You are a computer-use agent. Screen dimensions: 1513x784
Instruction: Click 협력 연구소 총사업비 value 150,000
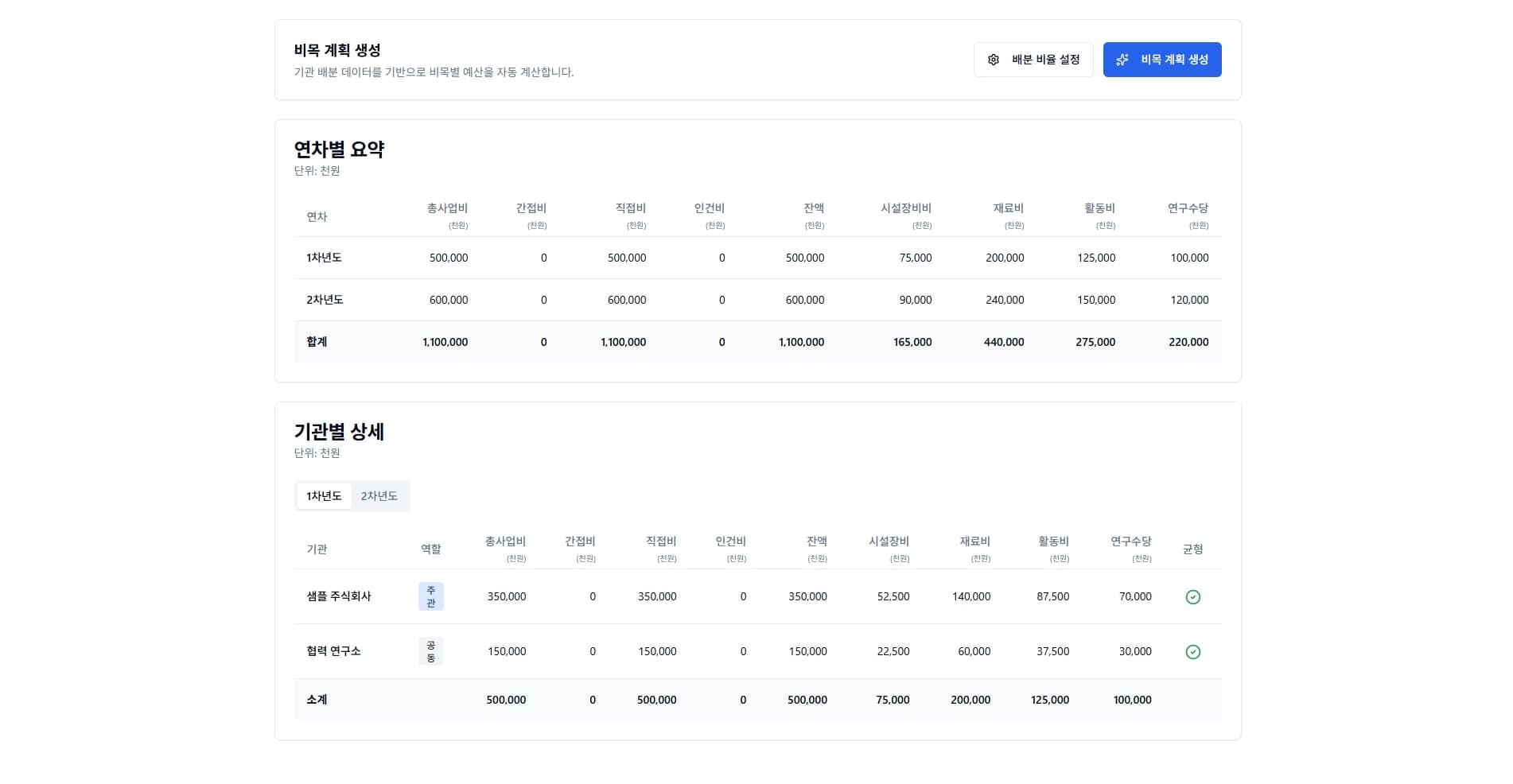tap(507, 651)
